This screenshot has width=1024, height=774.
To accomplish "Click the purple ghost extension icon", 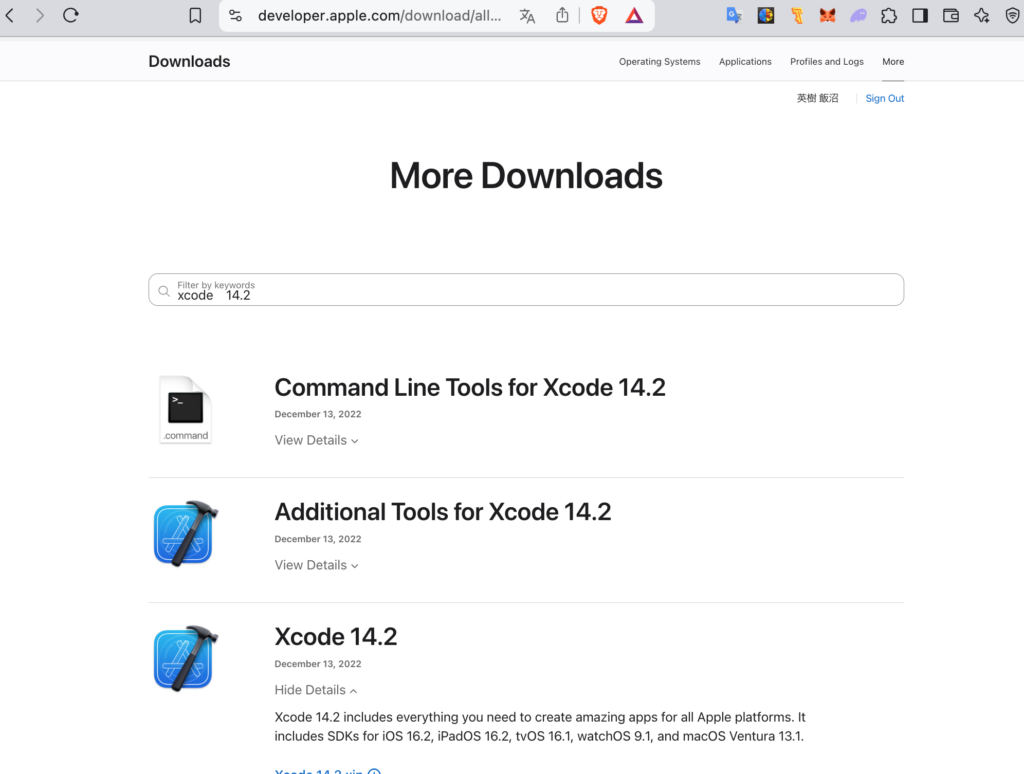I will [858, 16].
